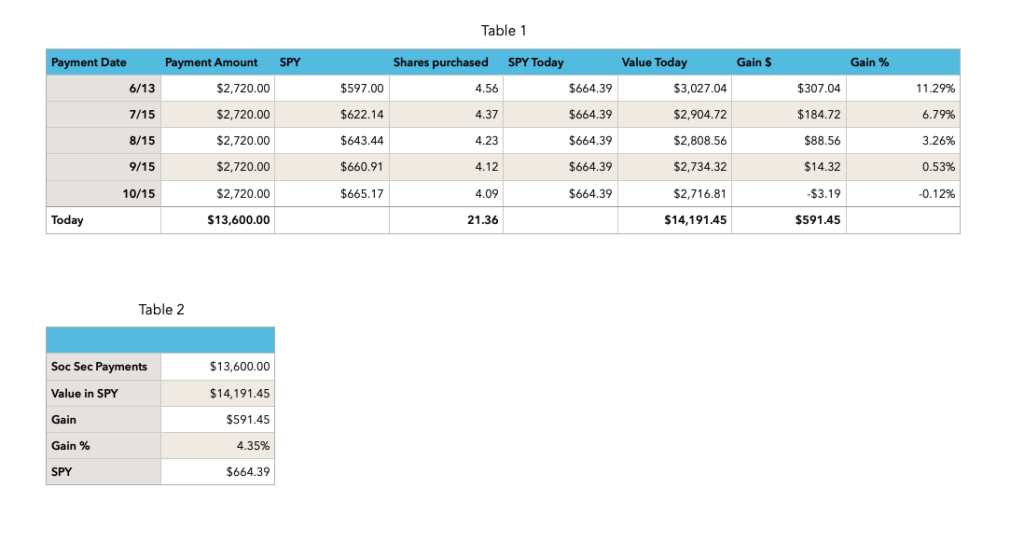Select the 11.29% gain cell
Viewport: 1024px width, 544px height.
(x=935, y=89)
